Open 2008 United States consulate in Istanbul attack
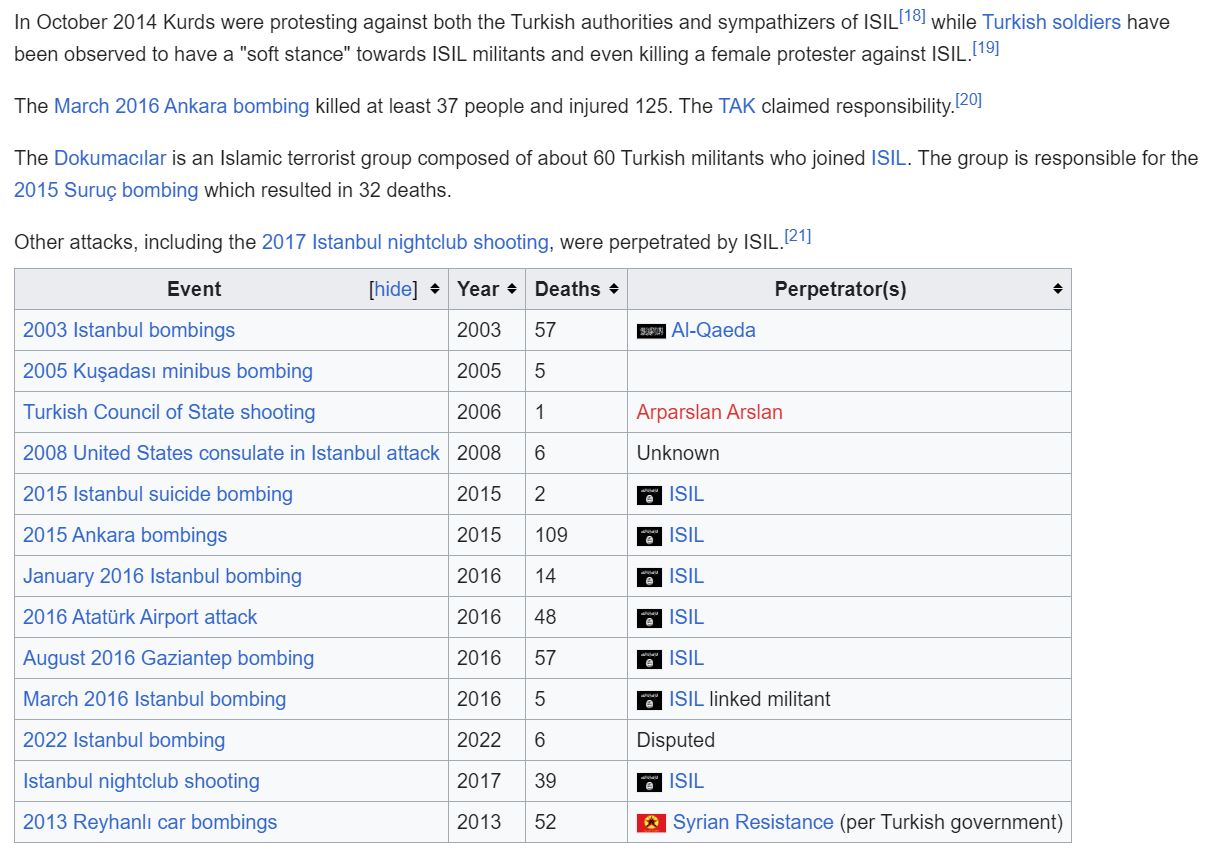 (x=231, y=453)
